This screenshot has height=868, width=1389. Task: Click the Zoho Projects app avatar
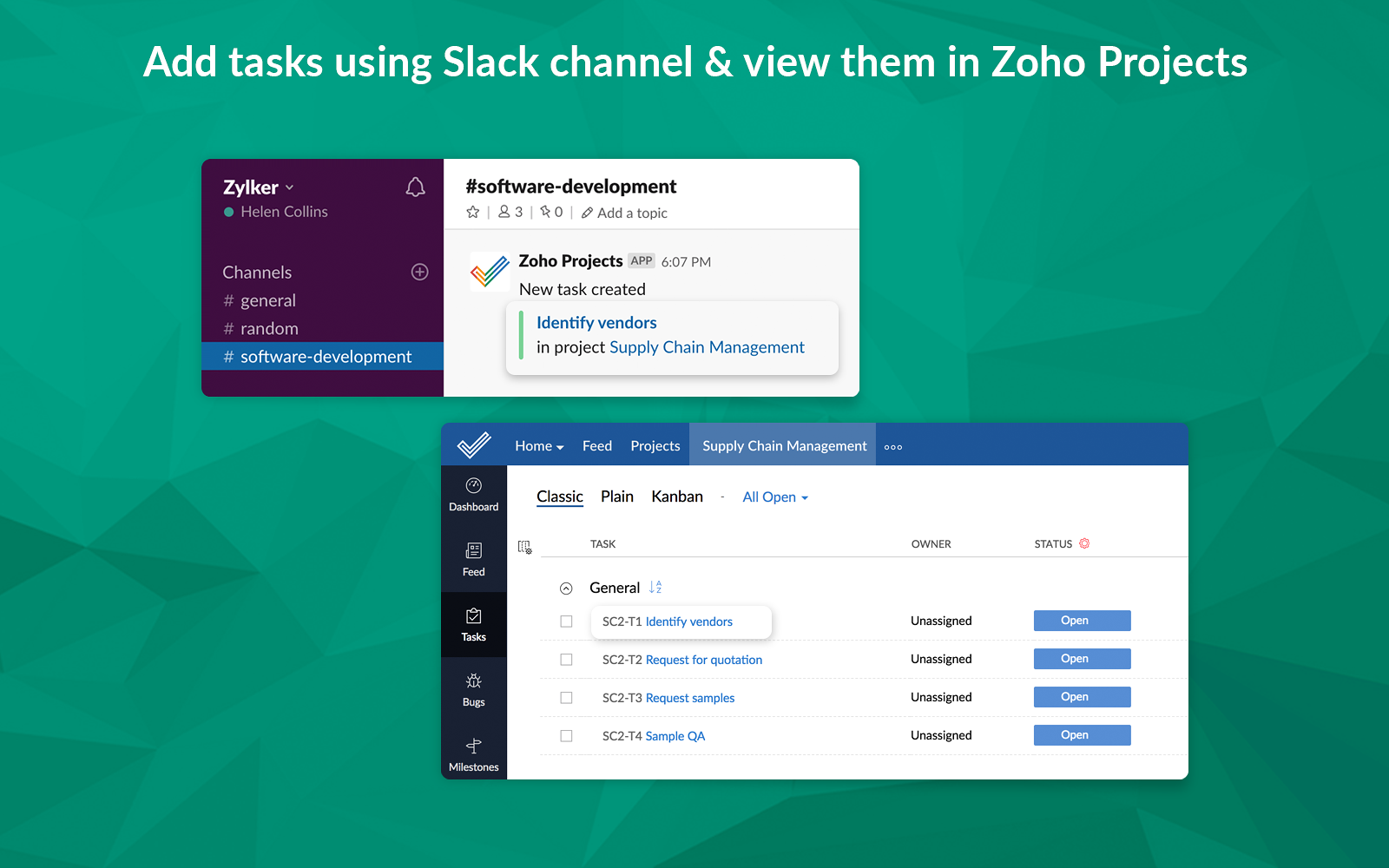click(x=490, y=272)
